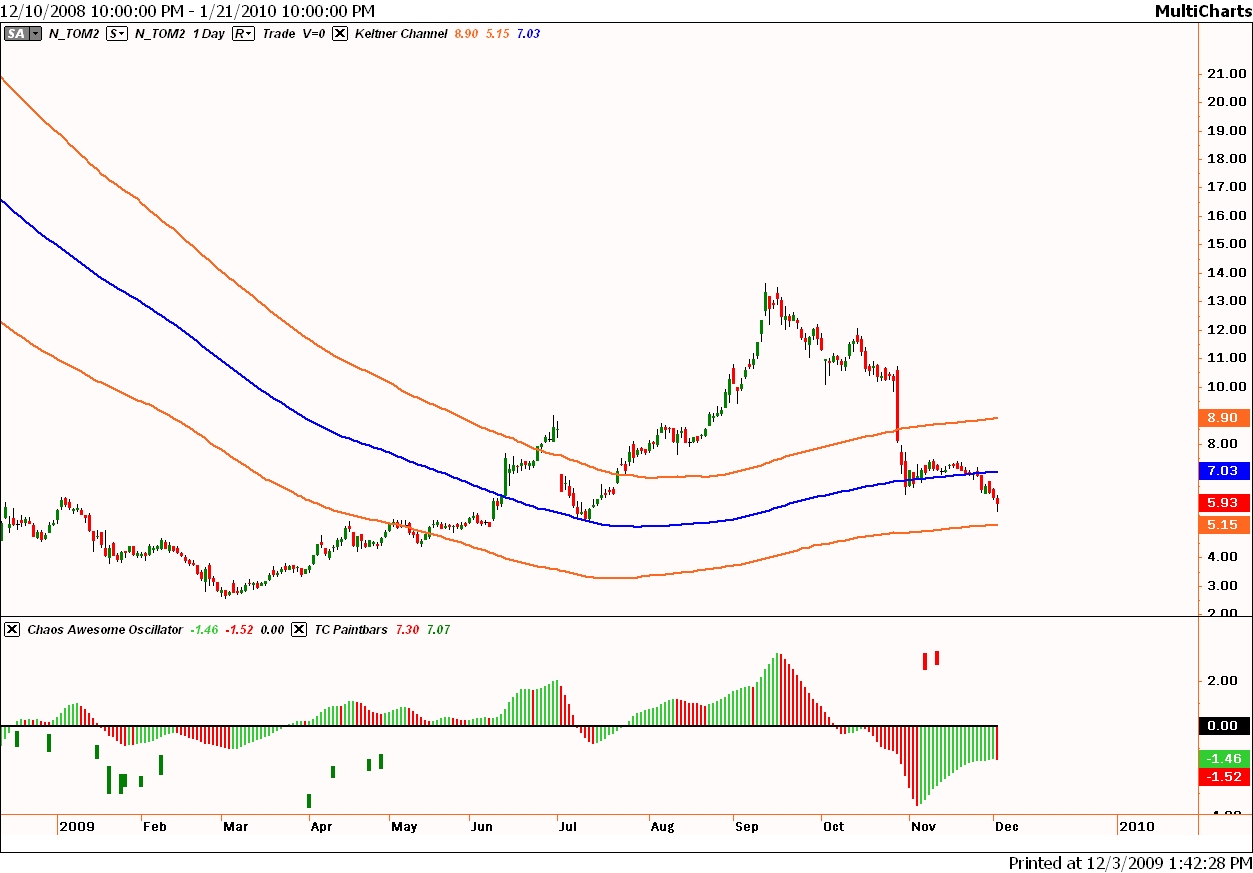The width and height of the screenshot is (1253, 873).
Task: Click the orange 8.90 upper band price marker
Action: [x=1224, y=418]
